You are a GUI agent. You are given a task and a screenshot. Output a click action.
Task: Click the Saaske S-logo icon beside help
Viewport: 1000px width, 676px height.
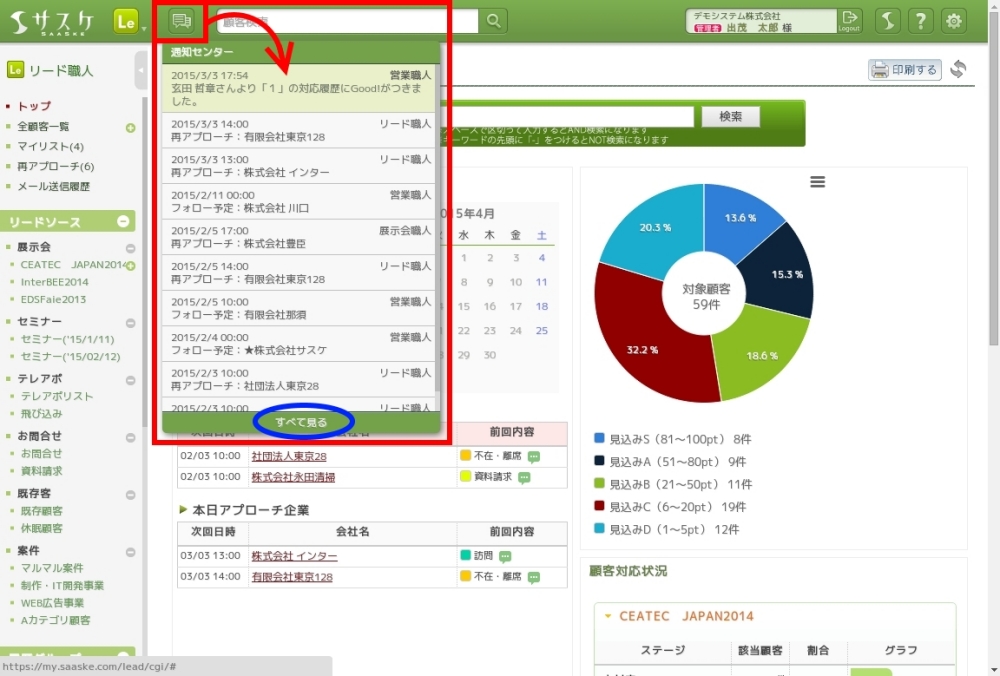coord(888,21)
